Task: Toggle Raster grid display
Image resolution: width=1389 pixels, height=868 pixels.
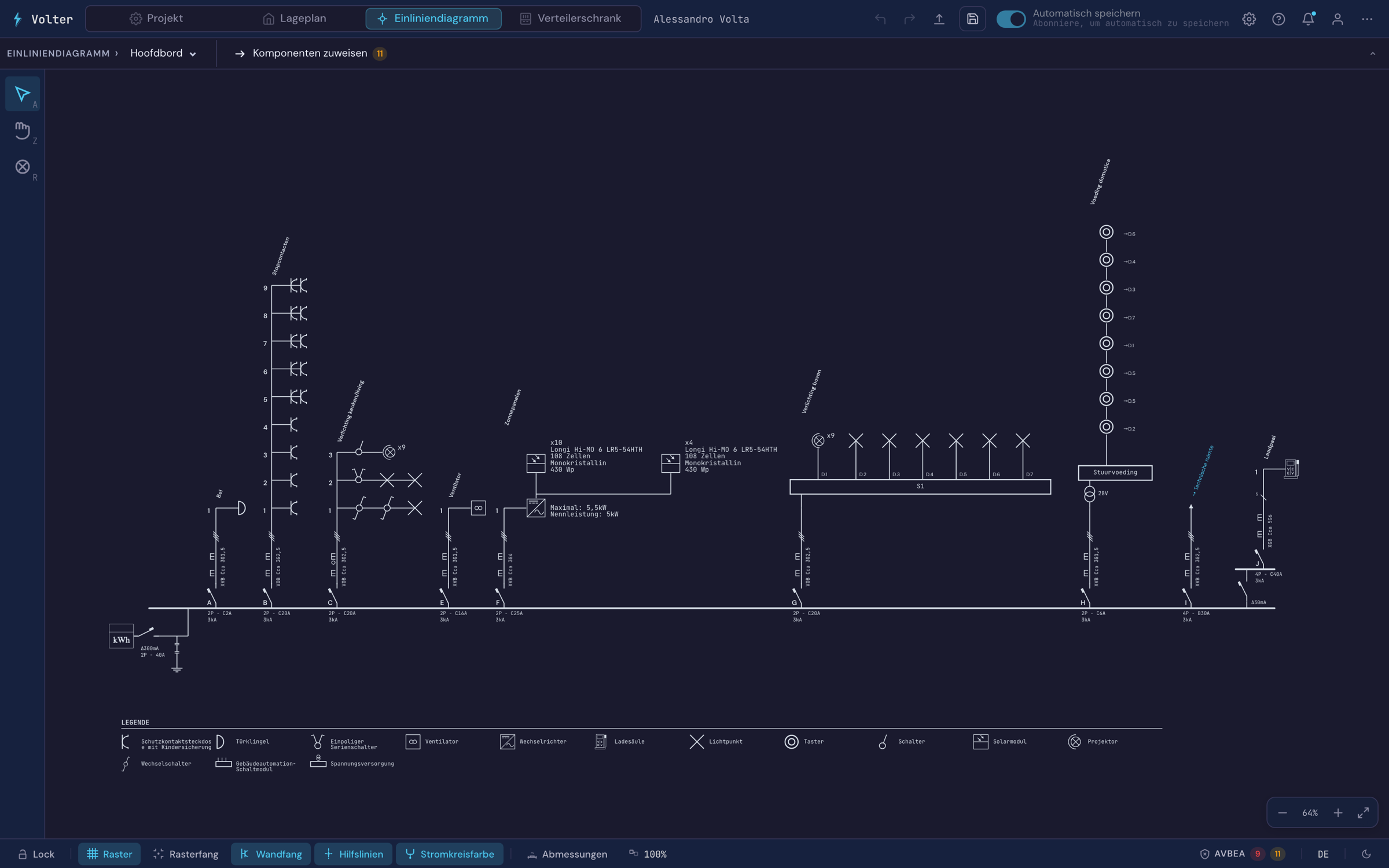Action: pyautogui.click(x=109, y=854)
